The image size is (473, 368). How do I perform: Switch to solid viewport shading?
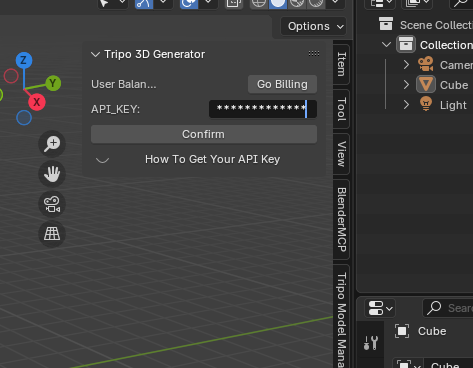click(278, 4)
